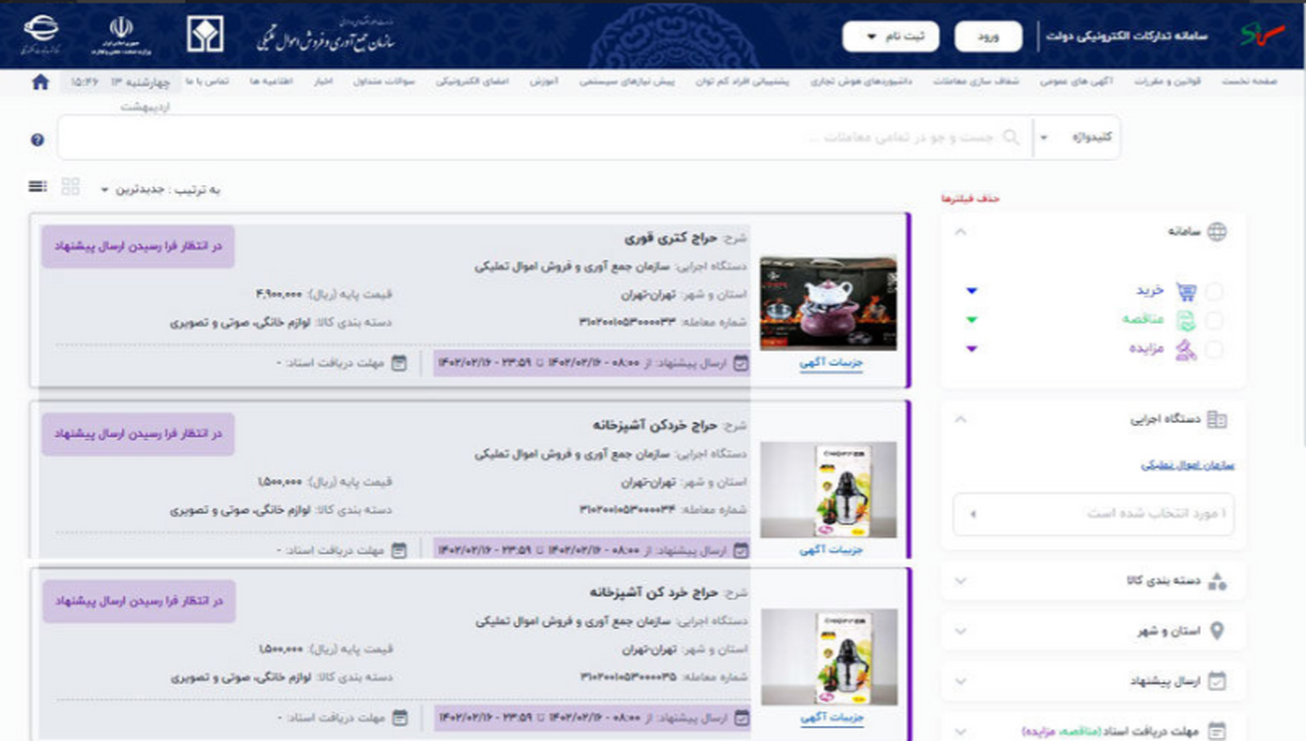The height and width of the screenshot is (741, 1306).
Task: Click the kitchen chopper product thumbnail
Action: pyautogui.click(x=828, y=490)
